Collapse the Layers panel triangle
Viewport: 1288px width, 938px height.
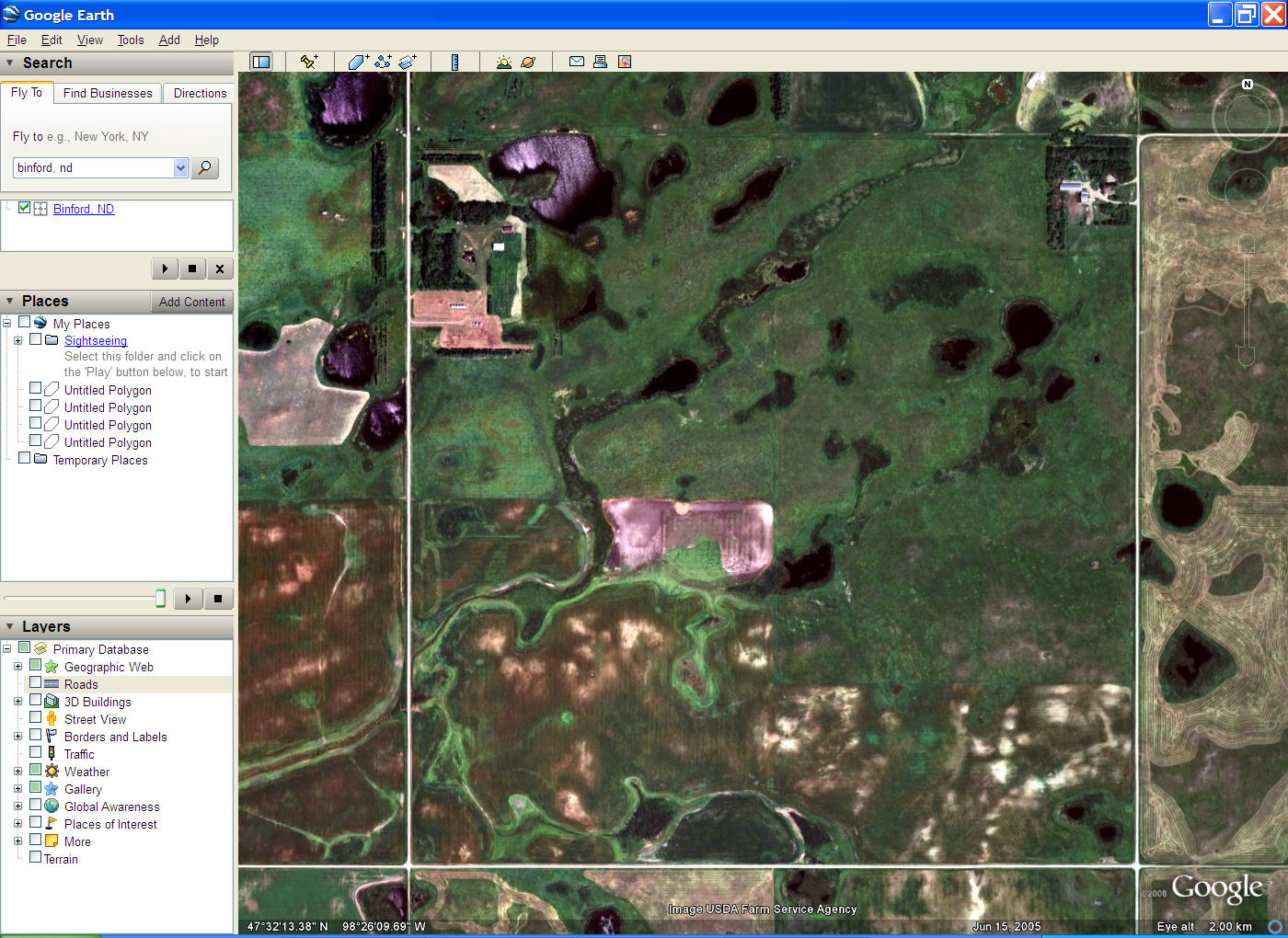[x=10, y=627]
